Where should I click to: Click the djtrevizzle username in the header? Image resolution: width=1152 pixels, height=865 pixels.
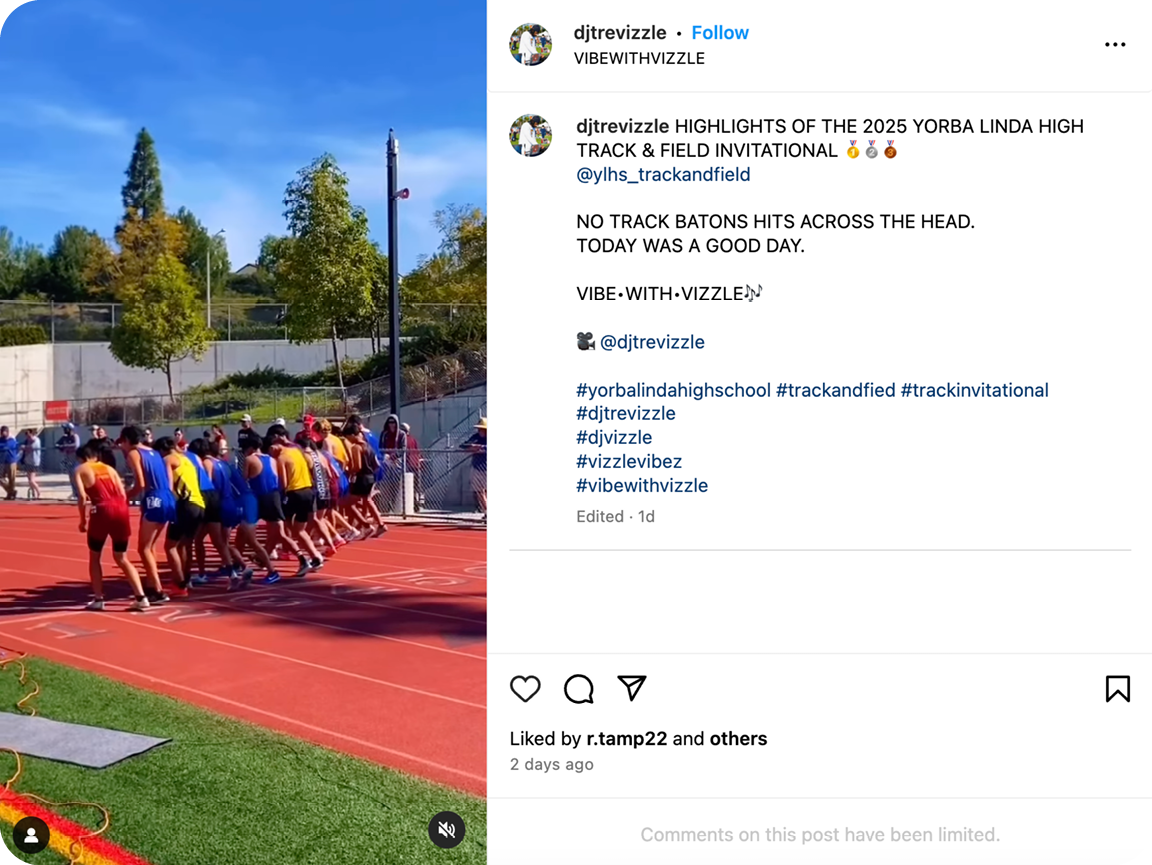[x=620, y=33]
